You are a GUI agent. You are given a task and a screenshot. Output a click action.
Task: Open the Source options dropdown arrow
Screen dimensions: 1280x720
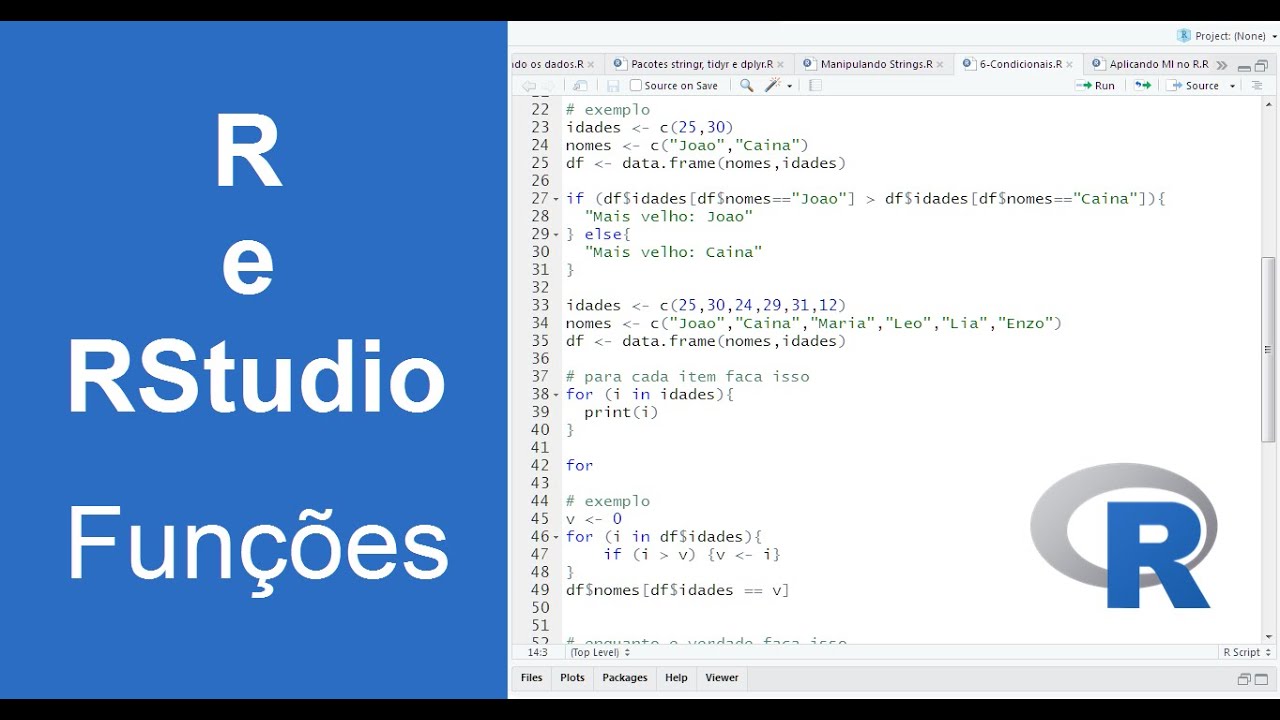coord(1233,86)
